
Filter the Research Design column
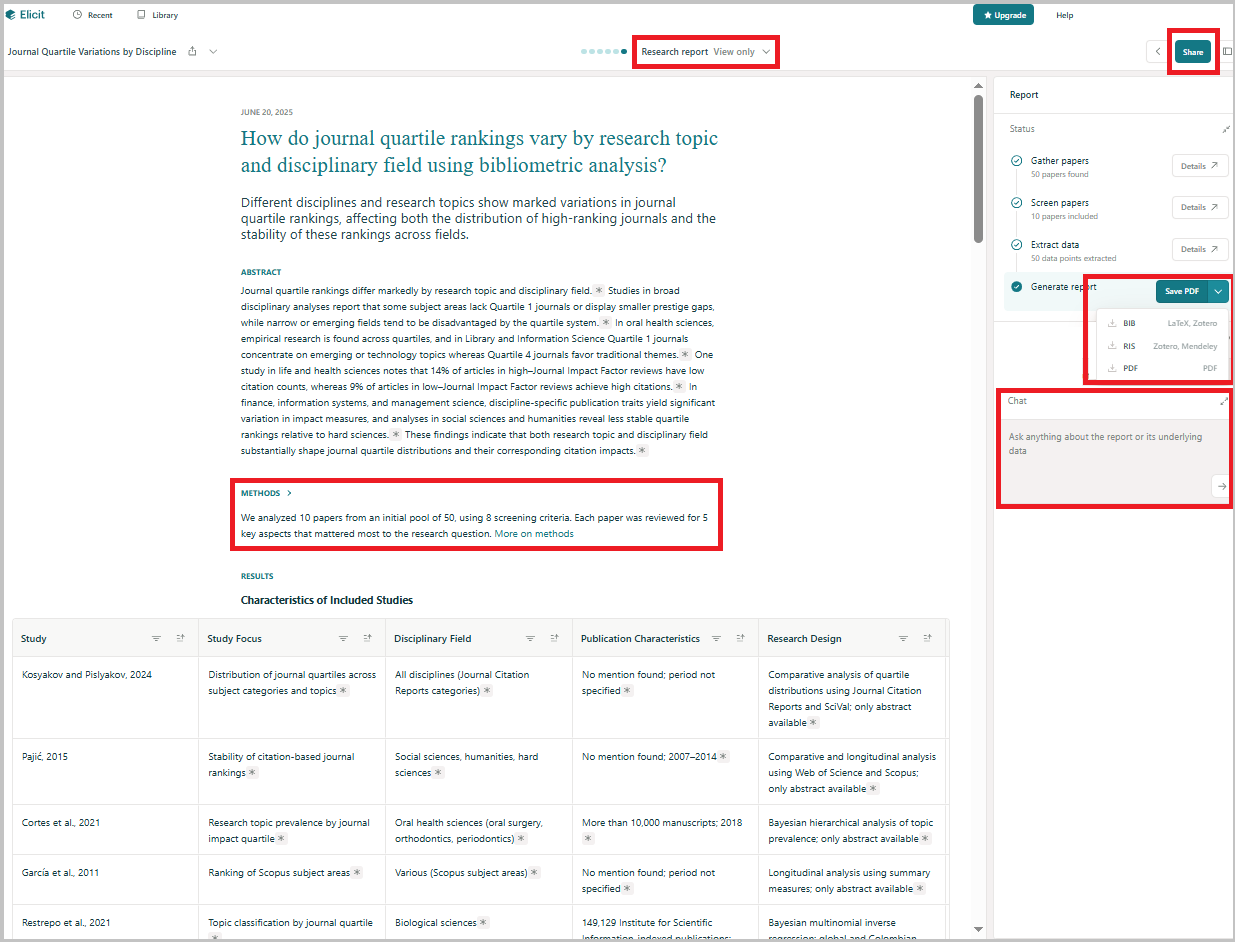tap(903, 638)
